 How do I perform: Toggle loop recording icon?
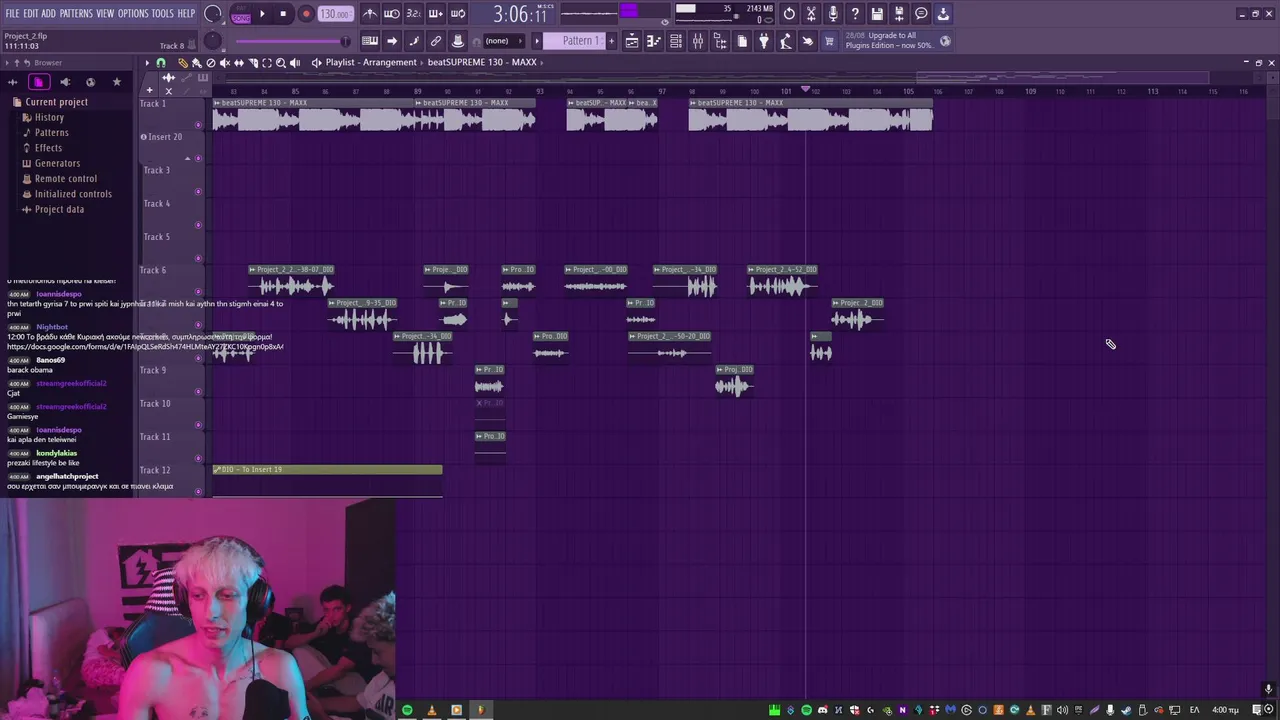click(458, 14)
